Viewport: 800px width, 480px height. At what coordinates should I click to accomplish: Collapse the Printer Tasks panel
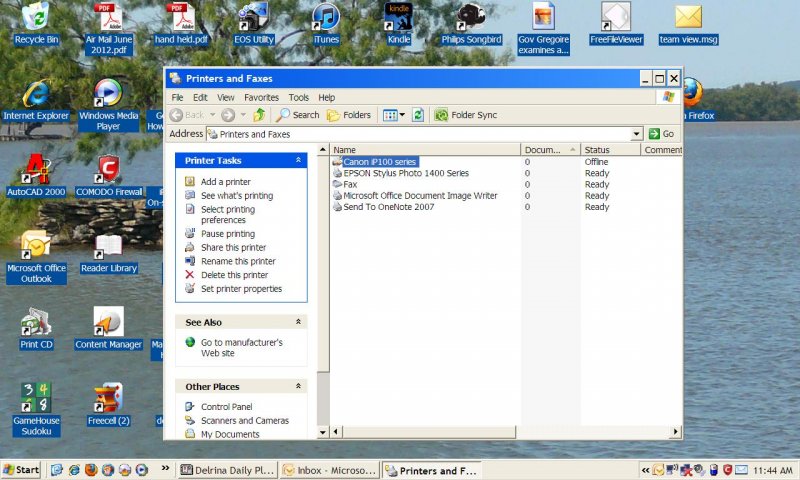[x=298, y=160]
